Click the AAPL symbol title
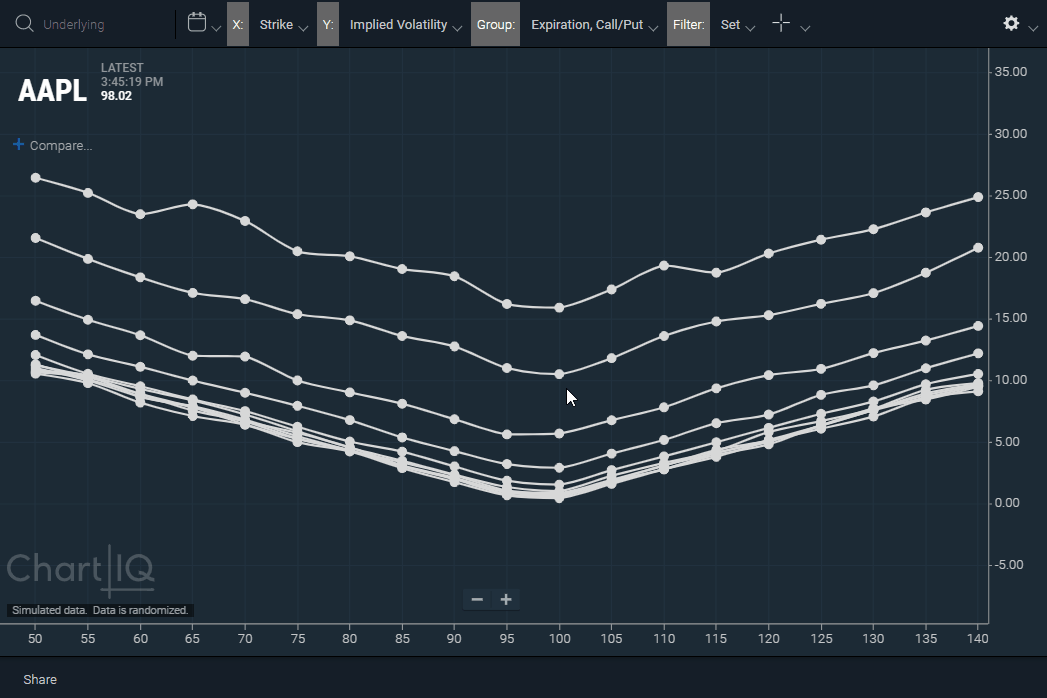Image resolution: width=1047 pixels, height=698 pixels. pyautogui.click(x=52, y=90)
